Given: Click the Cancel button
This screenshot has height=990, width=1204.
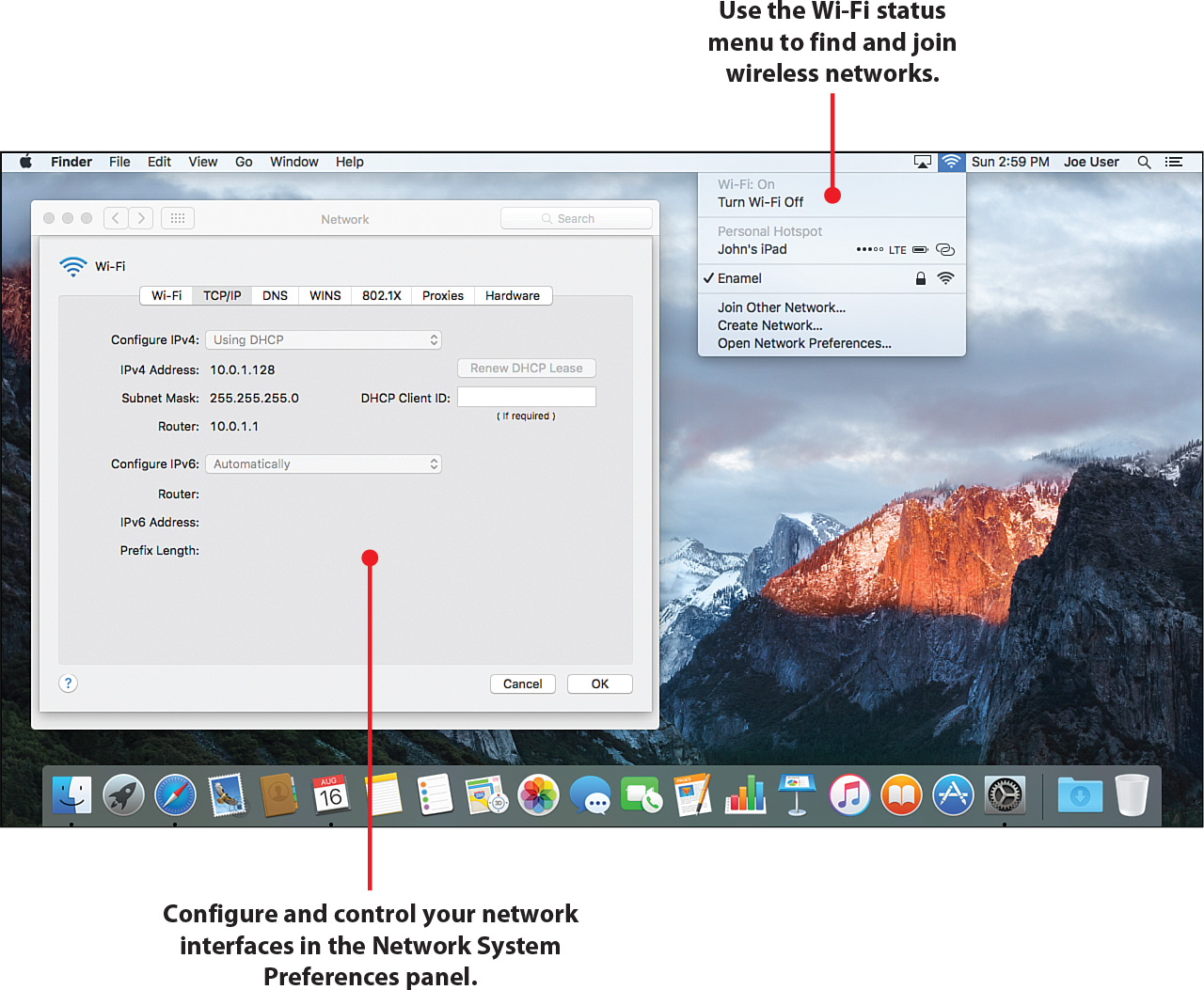Looking at the screenshot, I should (x=523, y=684).
